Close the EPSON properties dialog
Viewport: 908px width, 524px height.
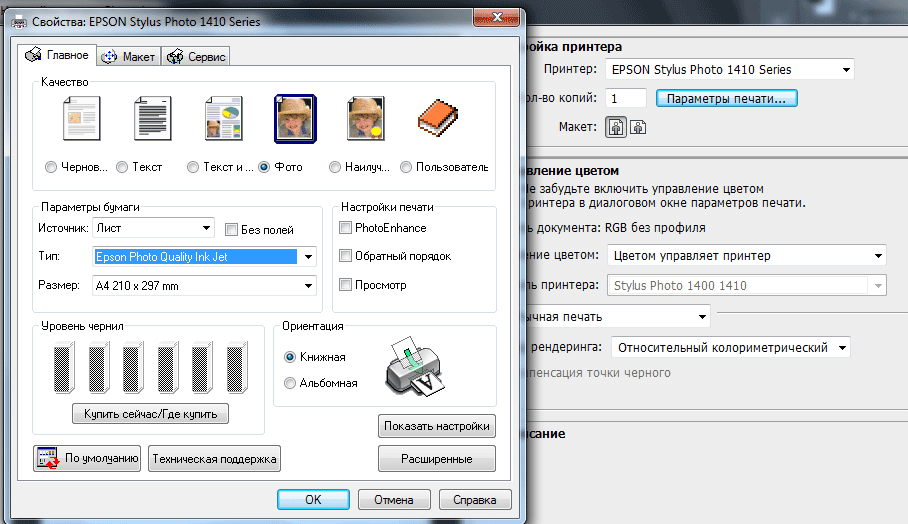pos(497,17)
